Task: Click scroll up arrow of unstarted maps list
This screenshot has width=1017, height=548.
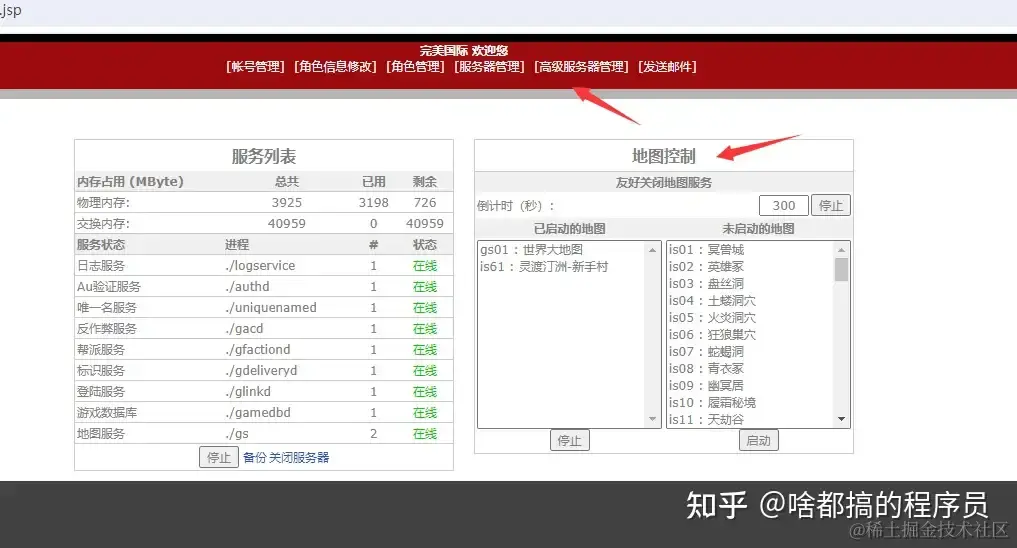Action: click(841, 250)
